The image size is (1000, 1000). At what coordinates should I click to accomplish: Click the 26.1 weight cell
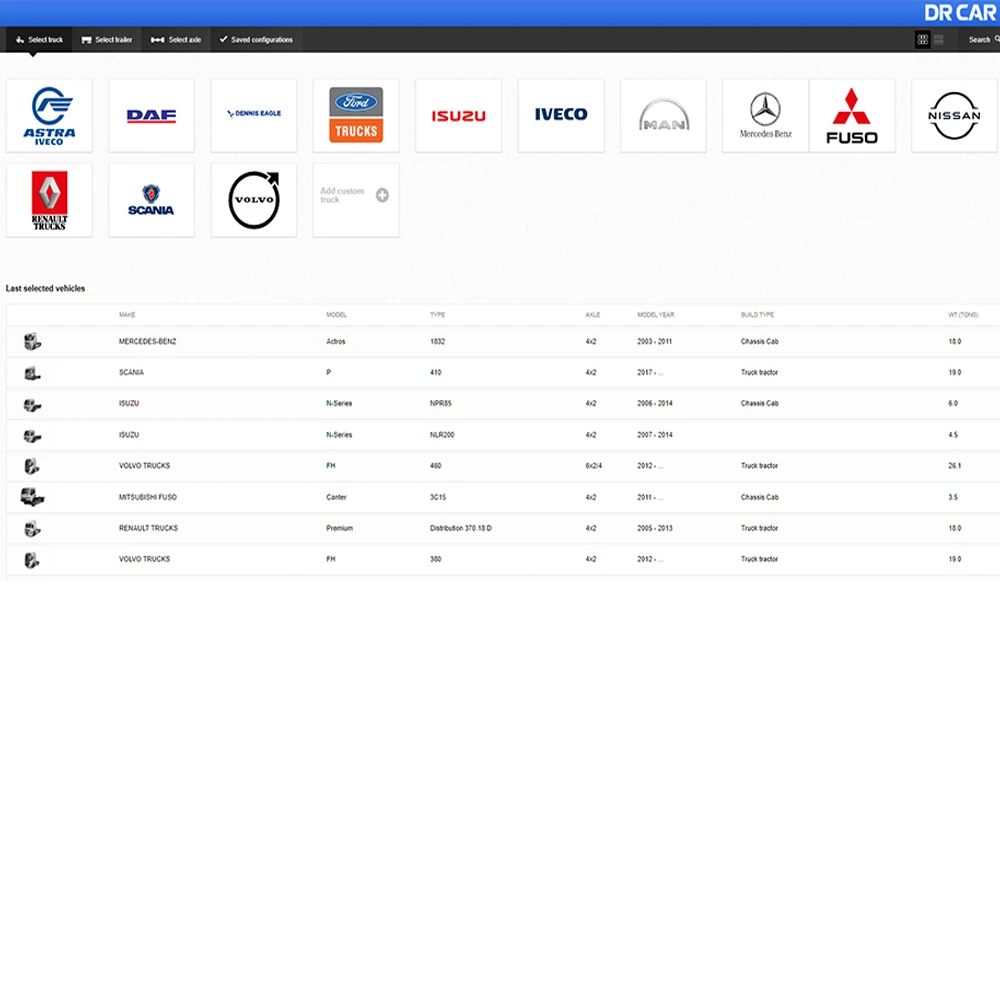(x=954, y=466)
